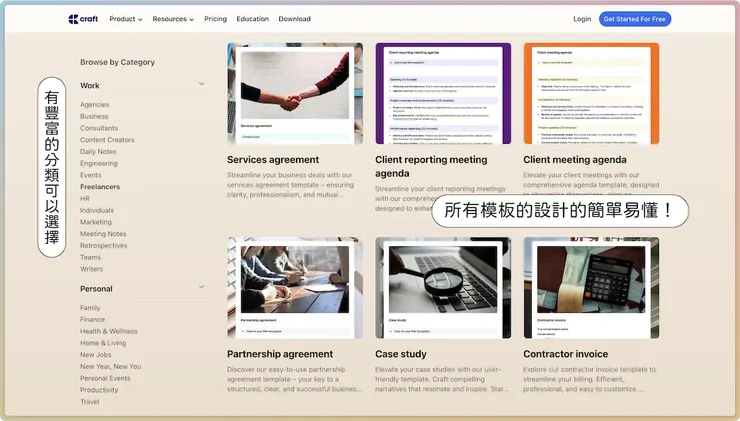Open the Personal Events category
Screen dimensions: 740x421
105,378
